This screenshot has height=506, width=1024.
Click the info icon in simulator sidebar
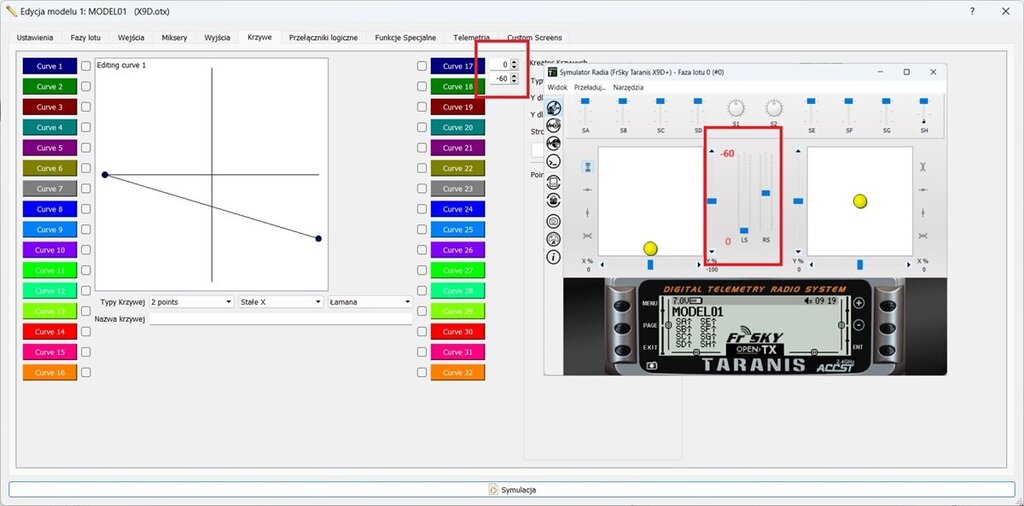(554, 257)
